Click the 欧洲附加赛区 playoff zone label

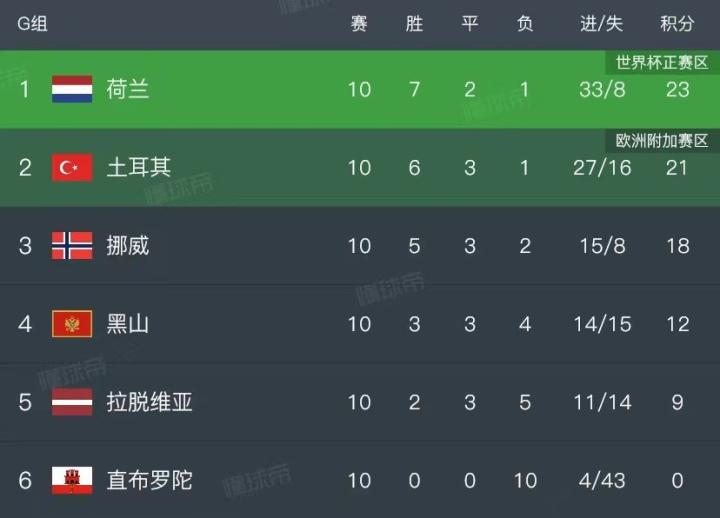point(662,141)
